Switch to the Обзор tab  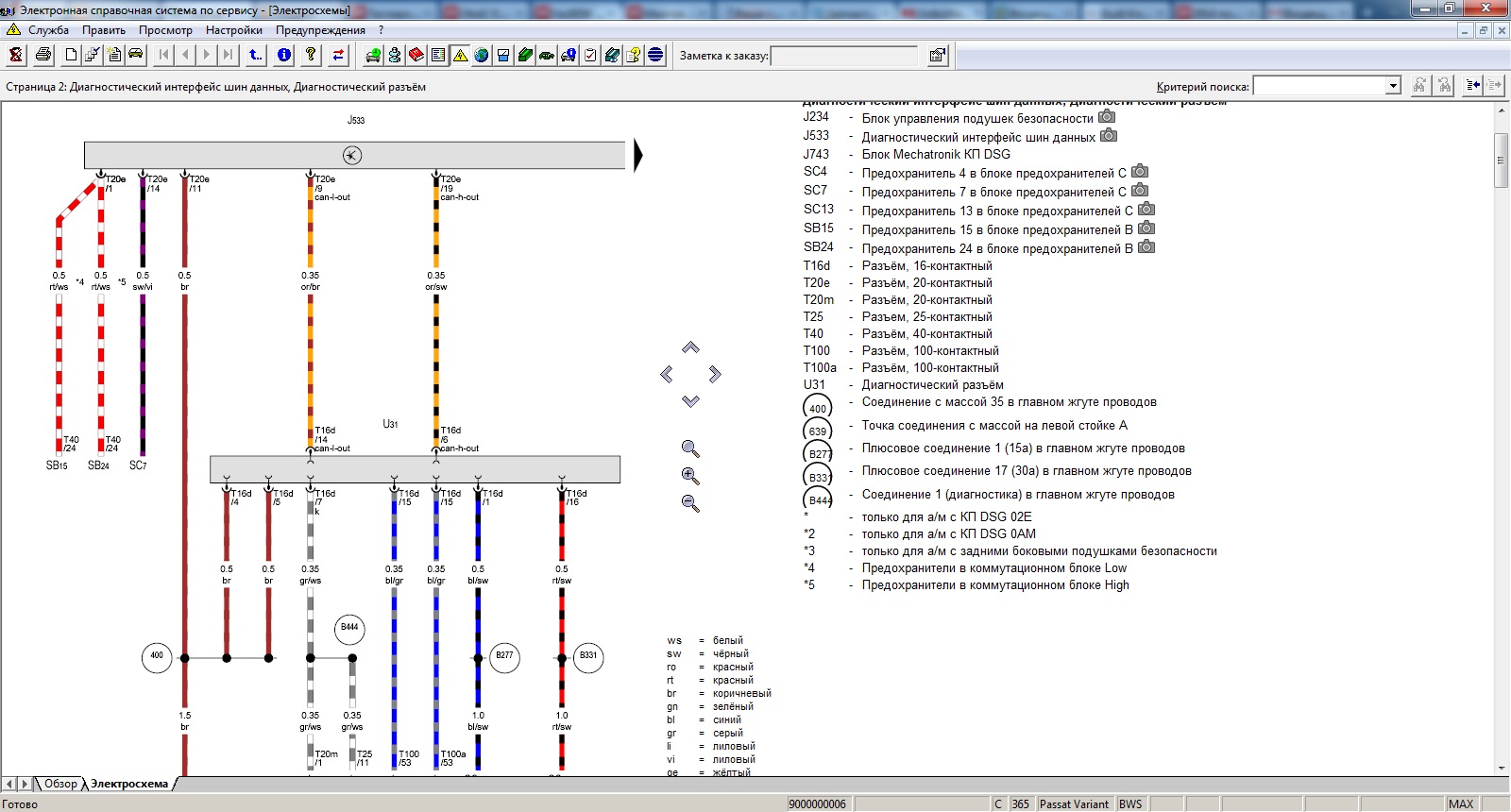(60, 784)
